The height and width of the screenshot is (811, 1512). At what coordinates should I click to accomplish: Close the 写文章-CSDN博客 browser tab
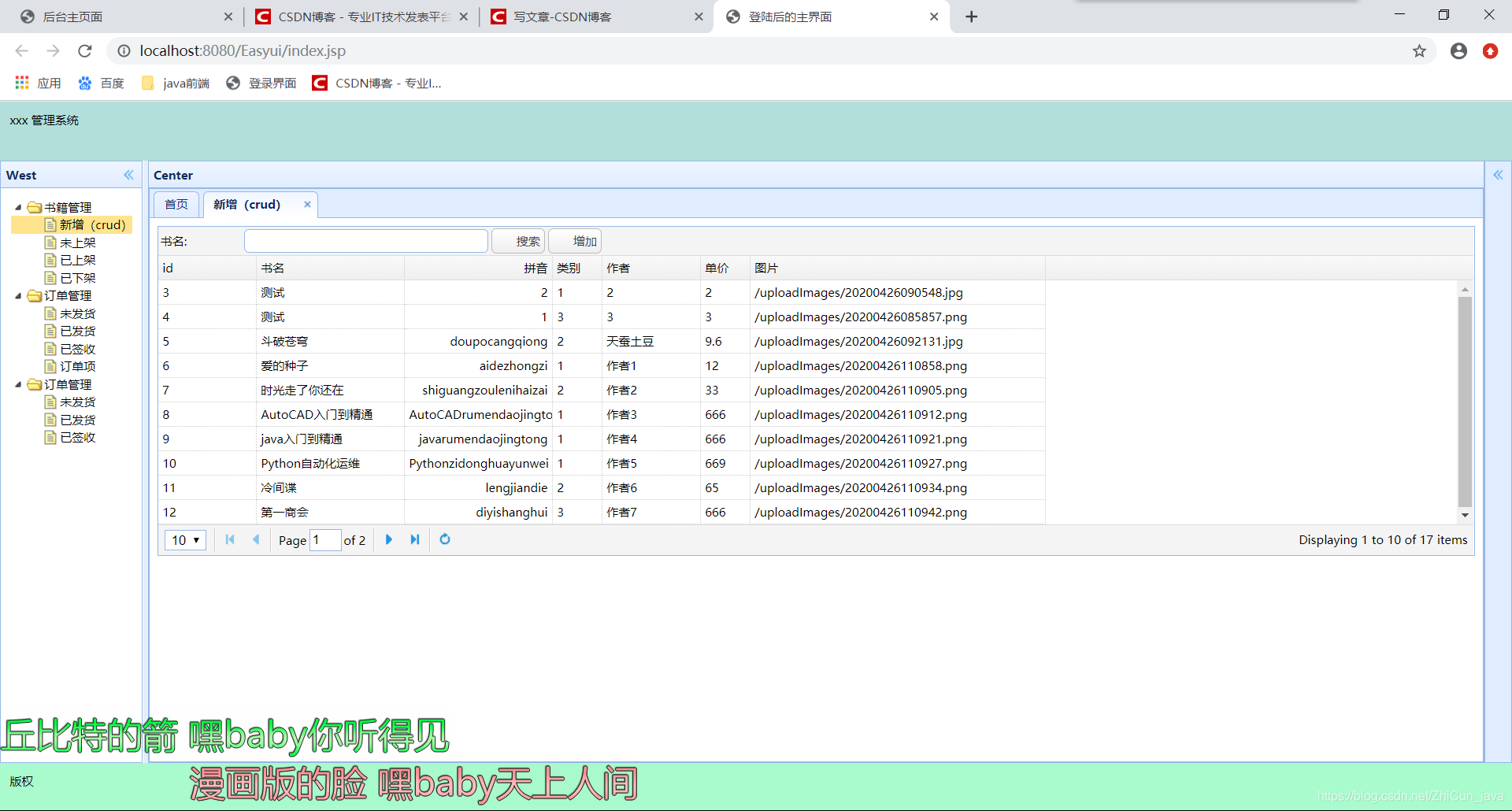699,17
